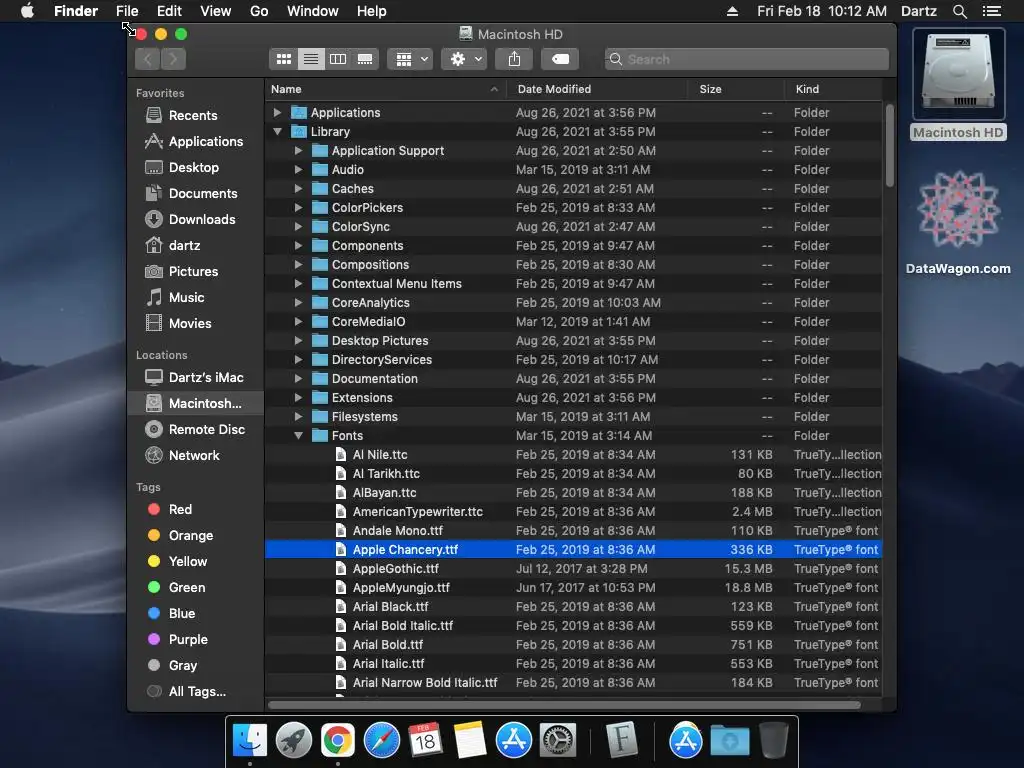Image resolution: width=1024 pixels, height=768 pixels.
Task: Open Applications in the sidebar
Action: tap(194, 142)
